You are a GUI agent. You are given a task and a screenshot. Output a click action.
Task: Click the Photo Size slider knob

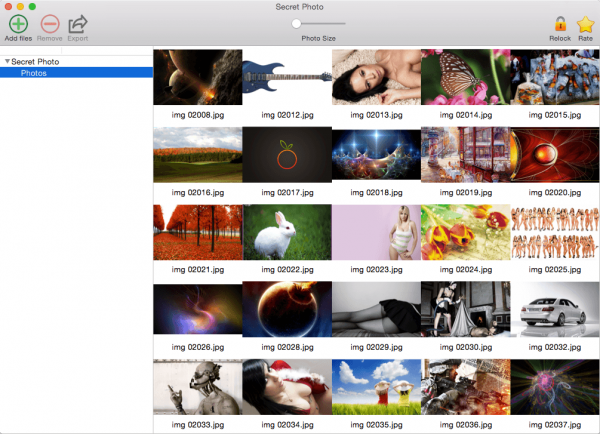pos(296,24)
